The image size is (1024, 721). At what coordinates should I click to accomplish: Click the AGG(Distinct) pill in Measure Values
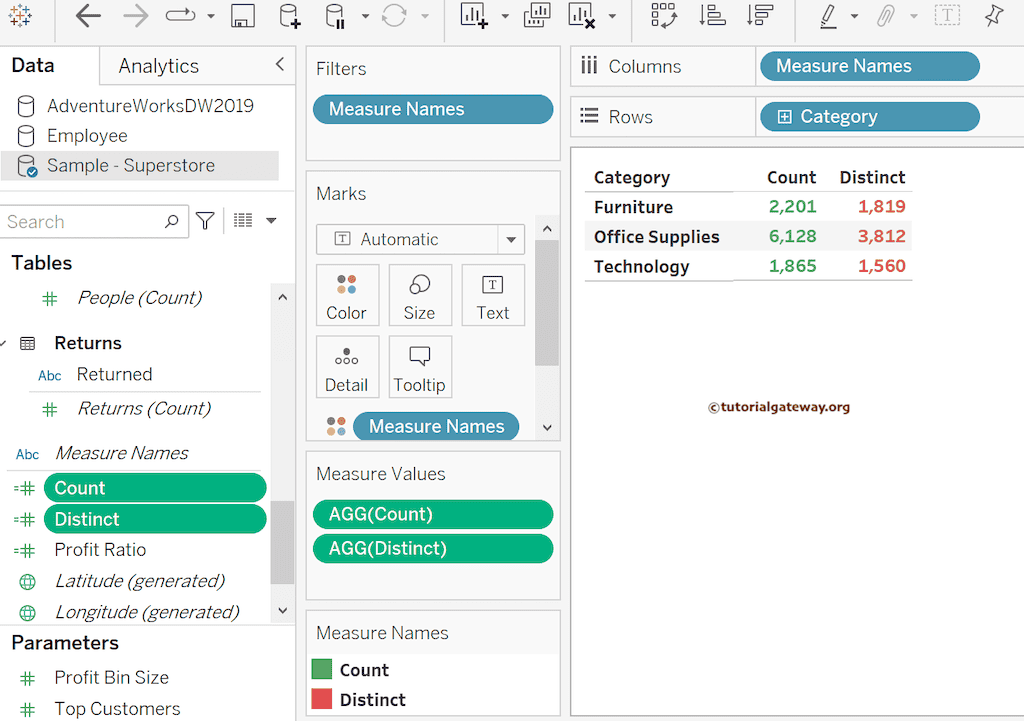[x=433, y=549]
